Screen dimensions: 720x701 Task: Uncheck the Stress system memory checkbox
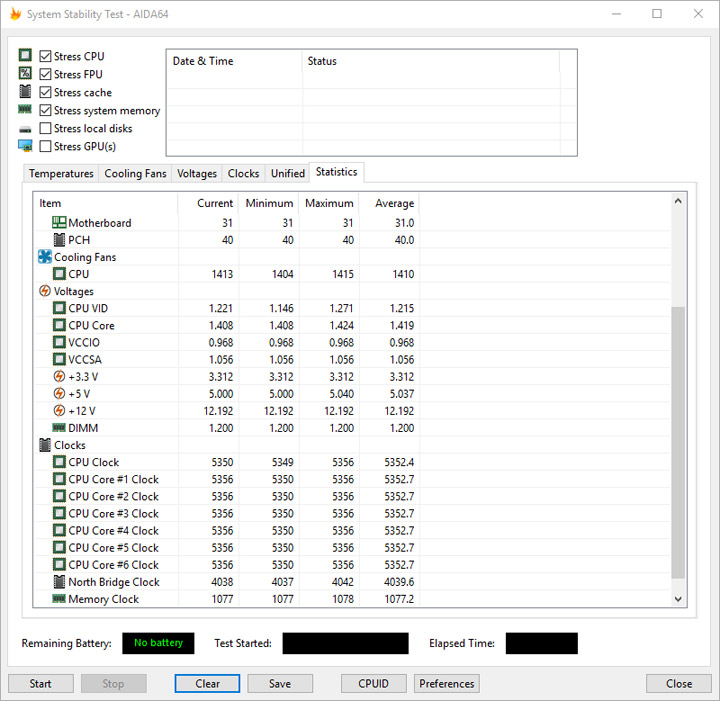click(45, 110)
